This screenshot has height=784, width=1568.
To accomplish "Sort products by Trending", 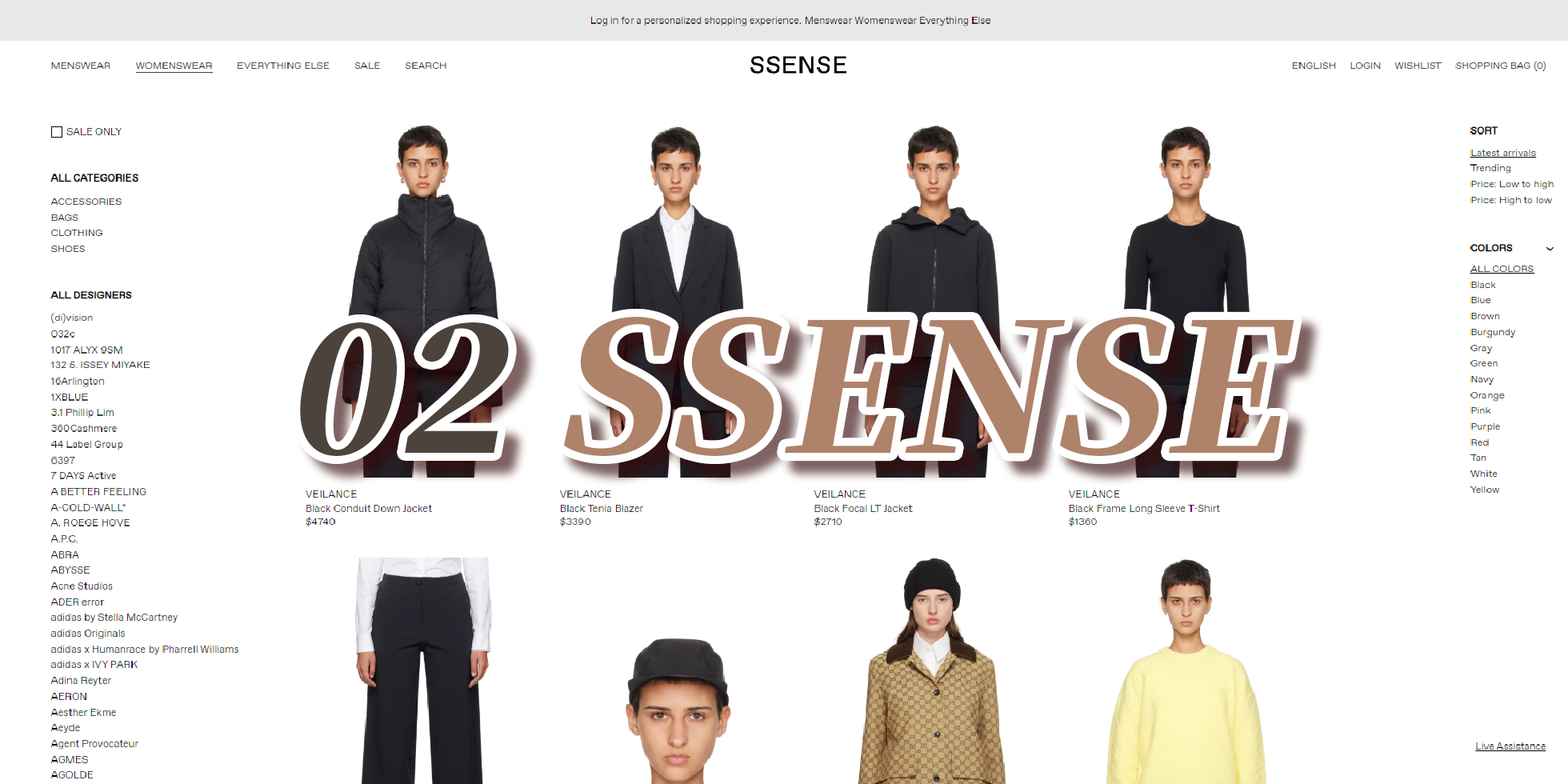I will 1490,168.
